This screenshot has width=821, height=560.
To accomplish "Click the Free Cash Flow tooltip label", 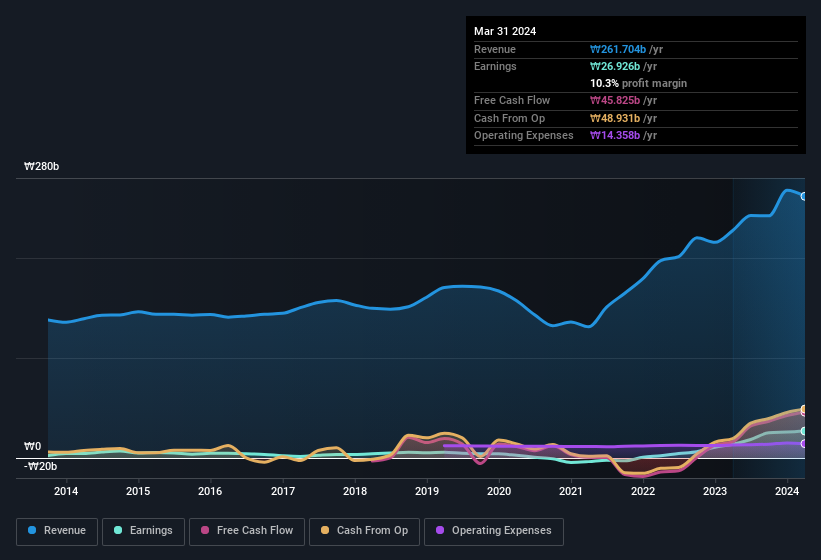I will (512, 100).
